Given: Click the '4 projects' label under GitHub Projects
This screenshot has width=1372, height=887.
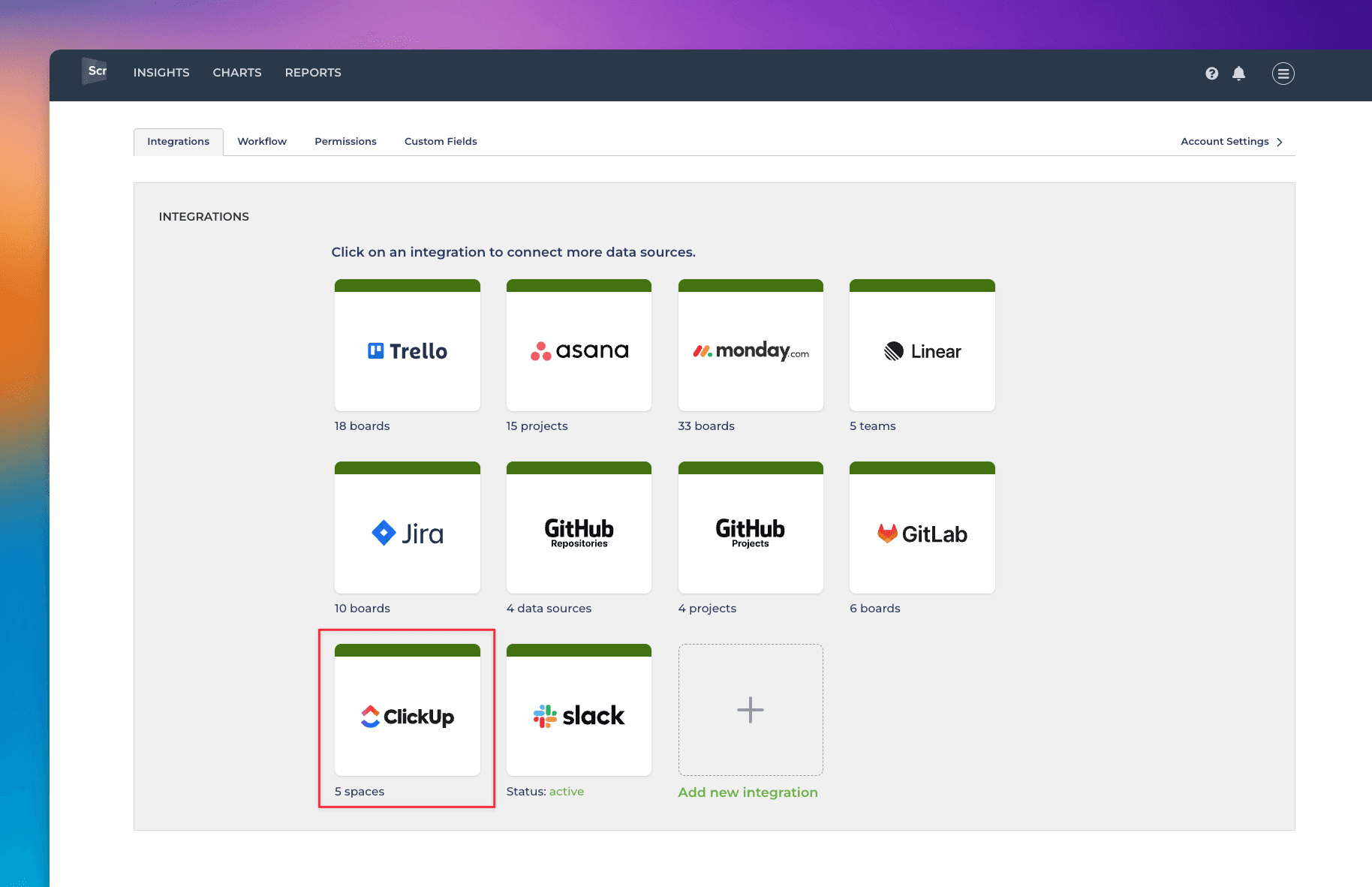Looking at the screenshot, I should (707, 609).
